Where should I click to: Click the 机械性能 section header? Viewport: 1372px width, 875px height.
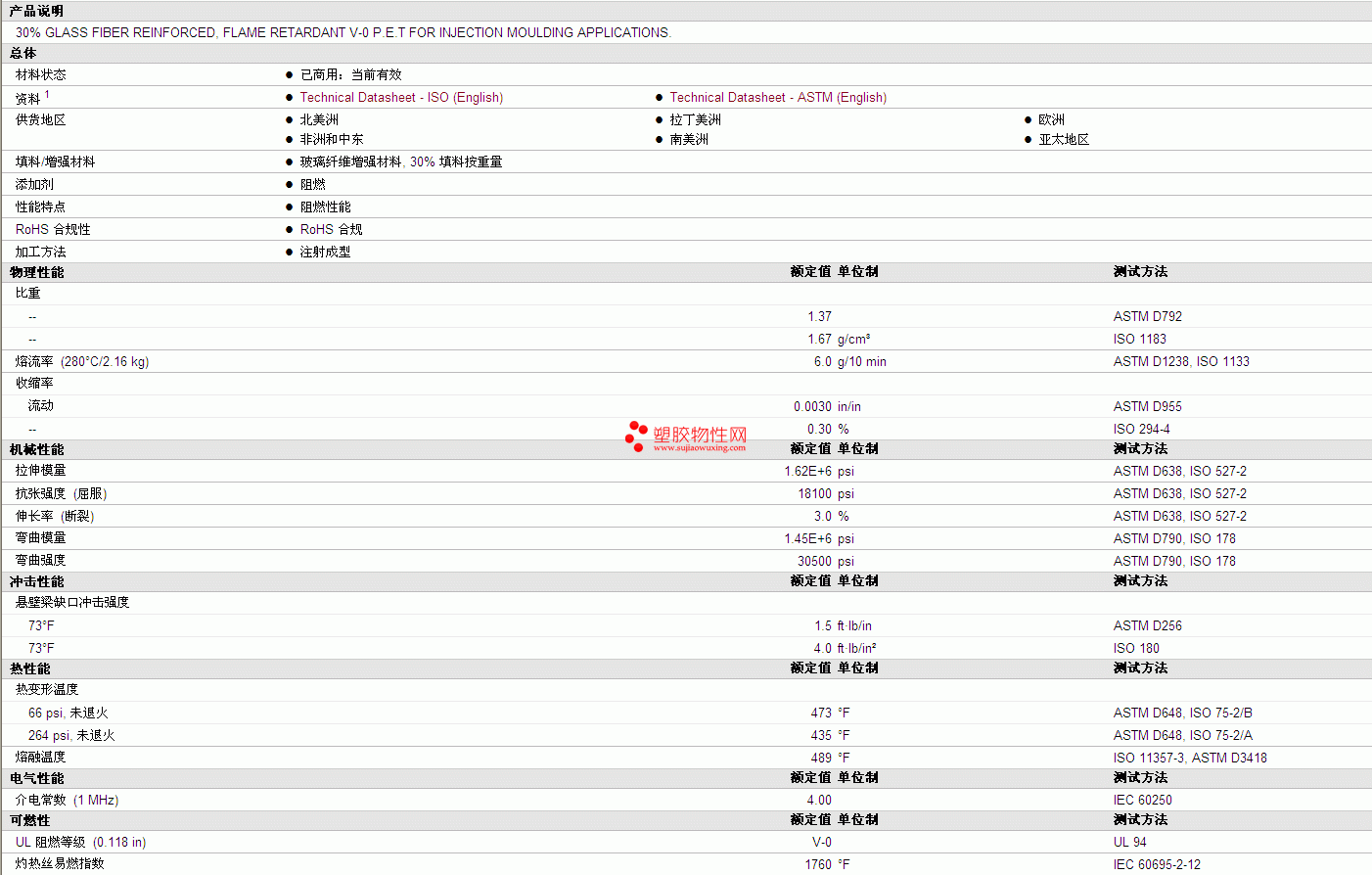click(x=37, y=449)
